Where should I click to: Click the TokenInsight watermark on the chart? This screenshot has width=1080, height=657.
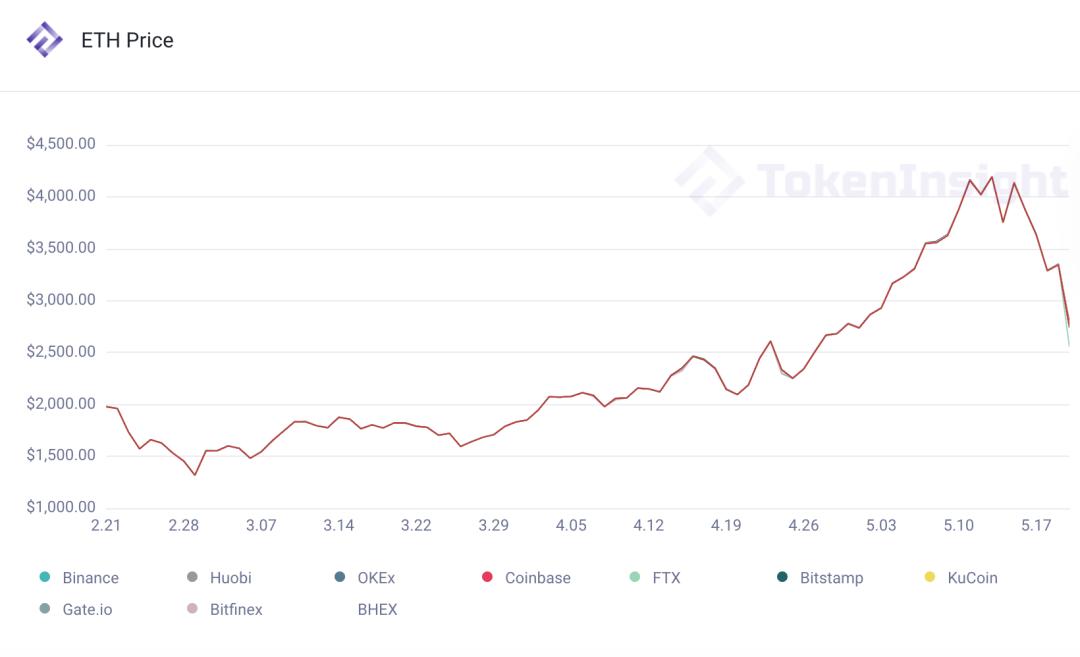click(872, 182)
